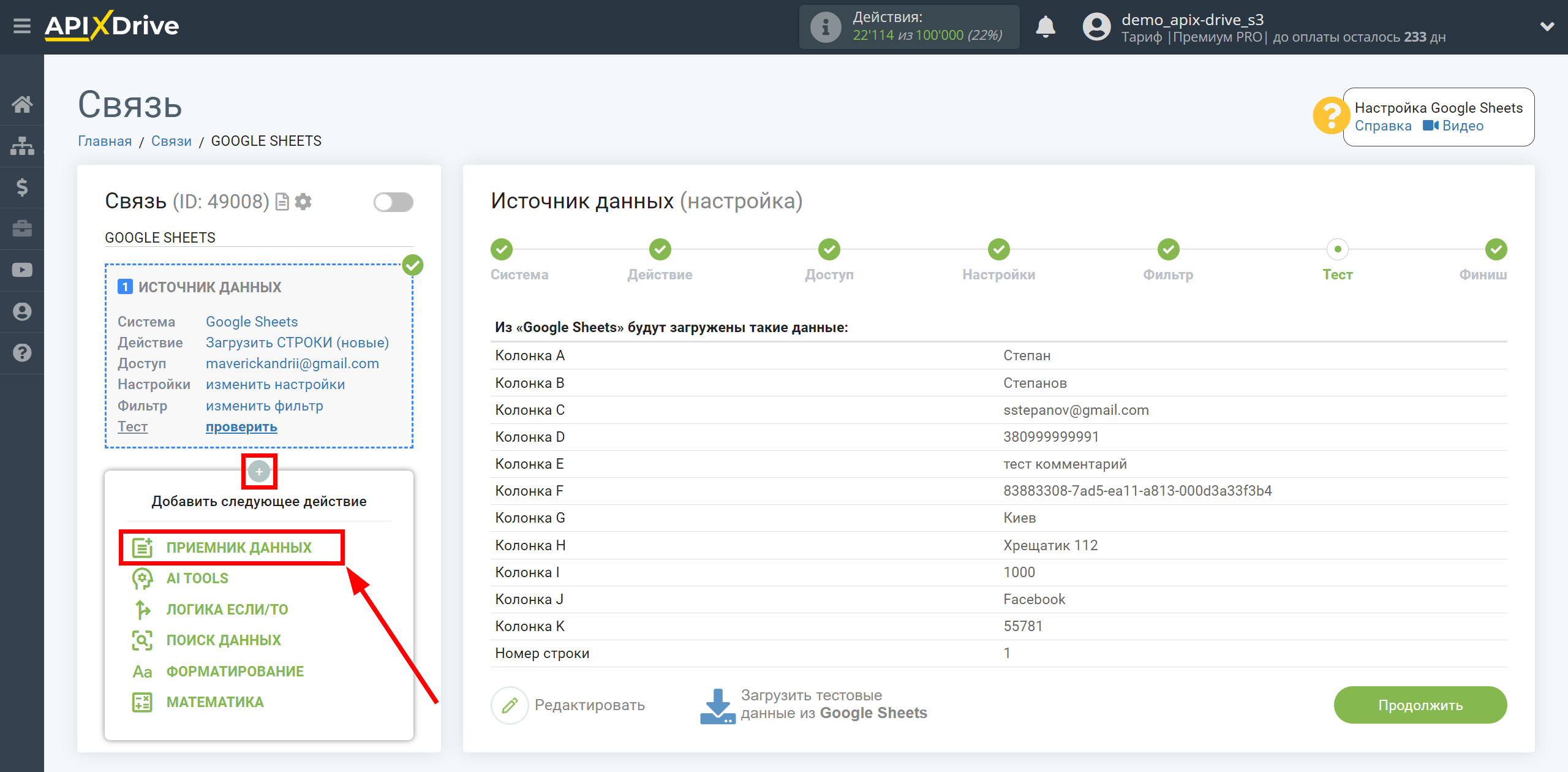Image resolution: width=1568 pixels, height=772 pixels.
Task: Open profile icon in sidebar
Action: tap(22, 311)
